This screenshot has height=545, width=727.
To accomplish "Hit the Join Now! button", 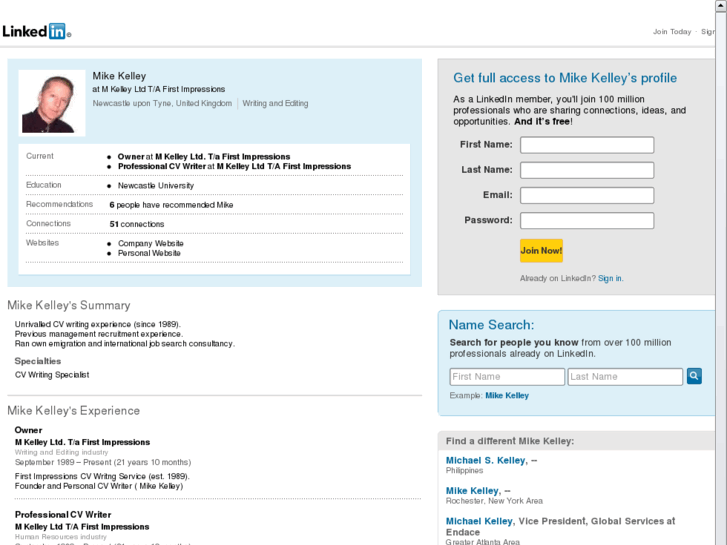I will point(541,250).
